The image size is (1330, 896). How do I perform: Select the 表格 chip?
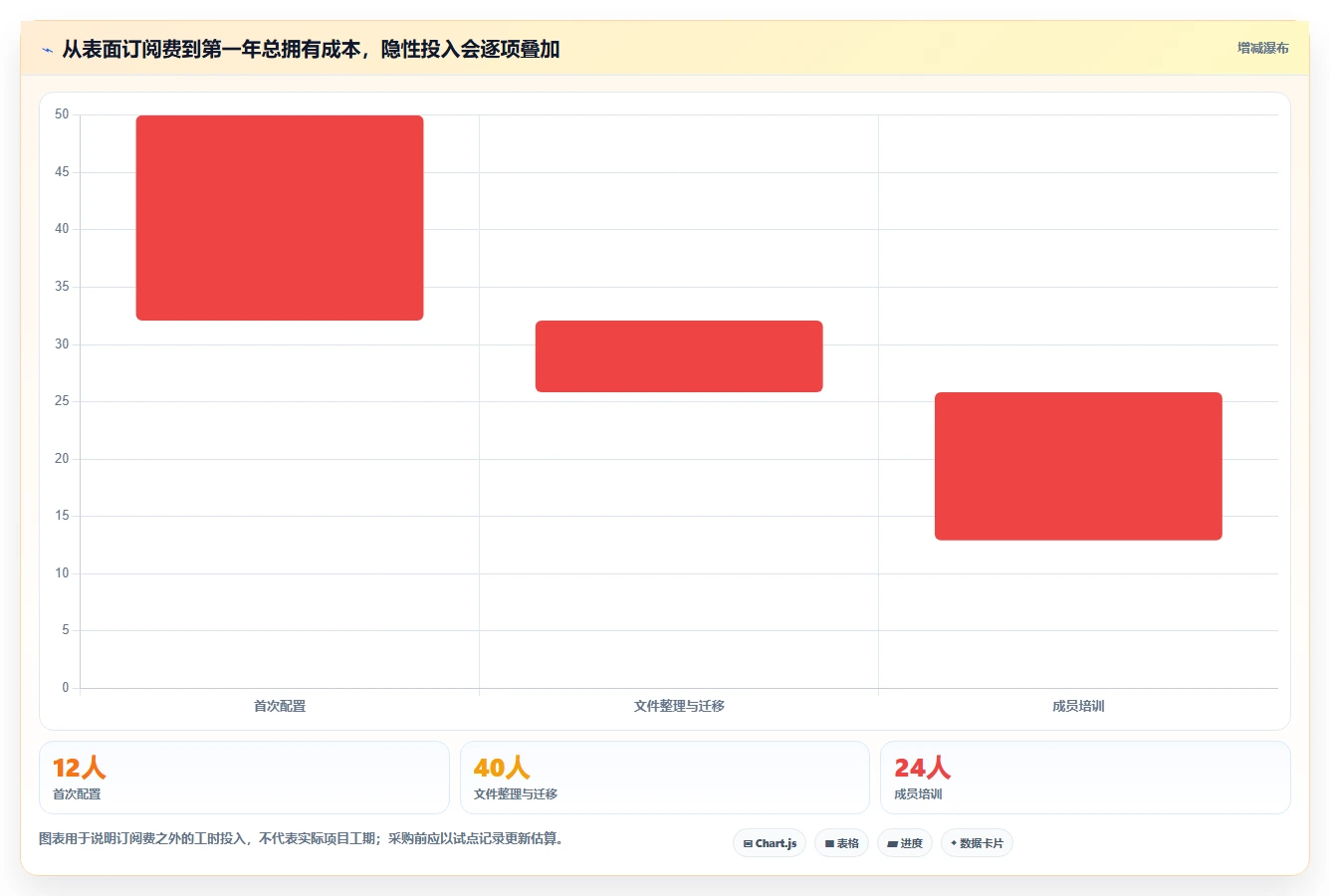[841, 843]
